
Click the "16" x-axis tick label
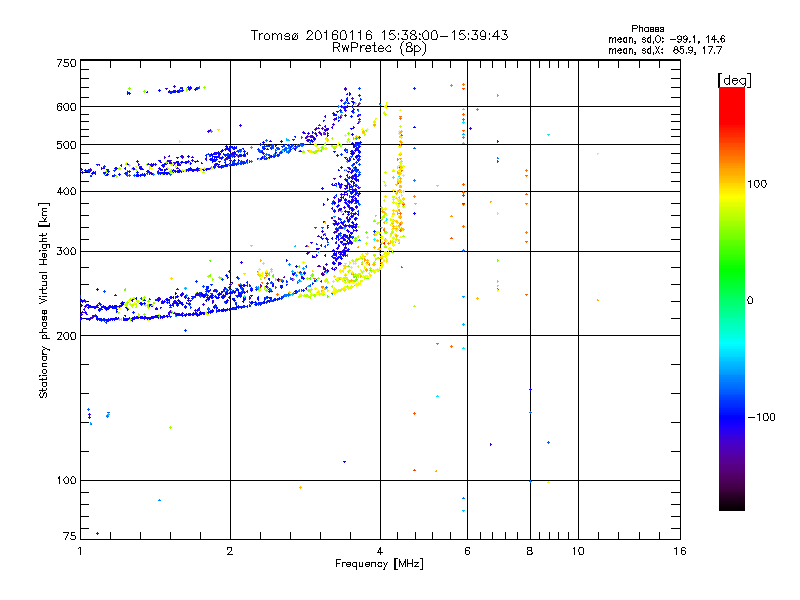tap(680, 551)
